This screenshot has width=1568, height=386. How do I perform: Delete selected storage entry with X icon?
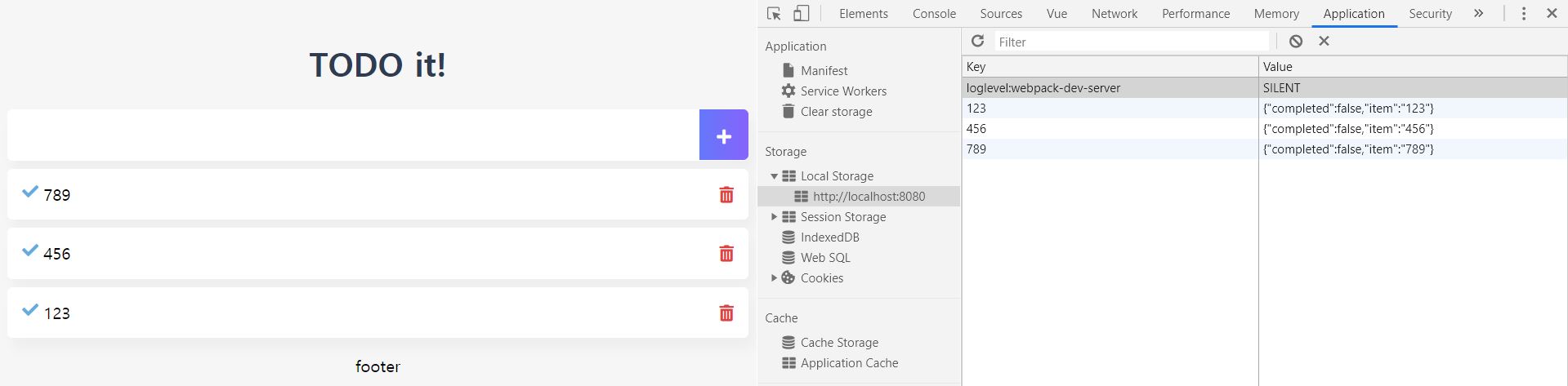[x=1324, y=41]
